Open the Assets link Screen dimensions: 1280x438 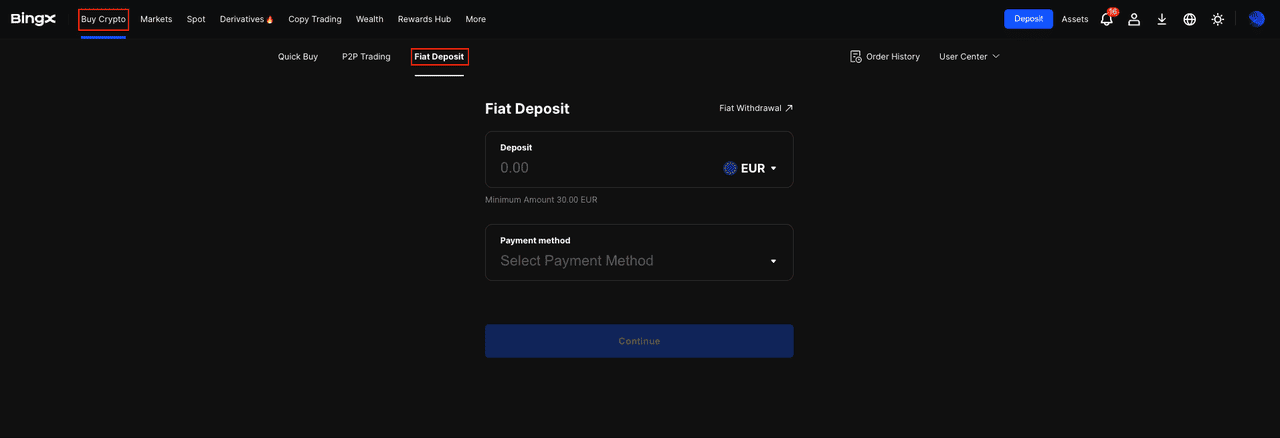pyautogui.click(x=1075, y=19)
